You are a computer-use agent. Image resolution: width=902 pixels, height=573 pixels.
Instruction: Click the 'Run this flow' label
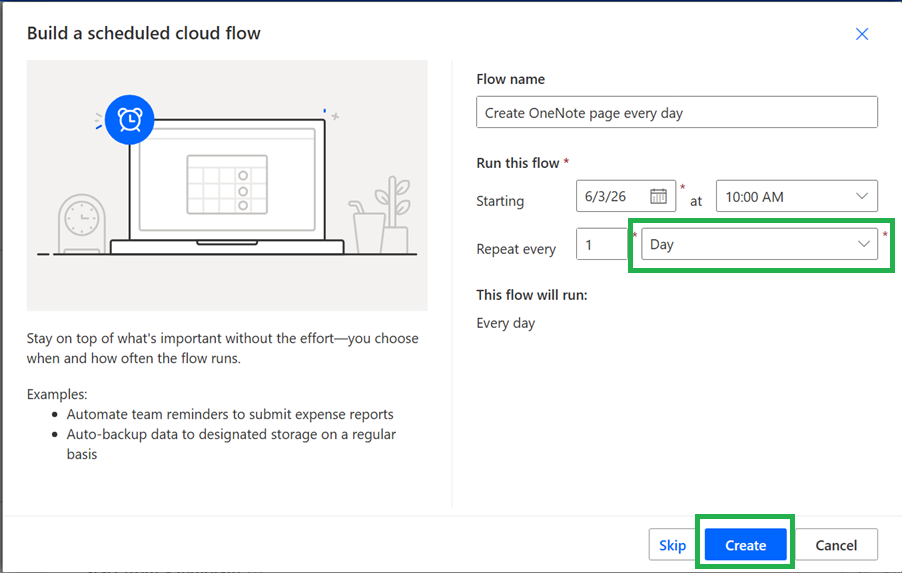coord(518,163)
